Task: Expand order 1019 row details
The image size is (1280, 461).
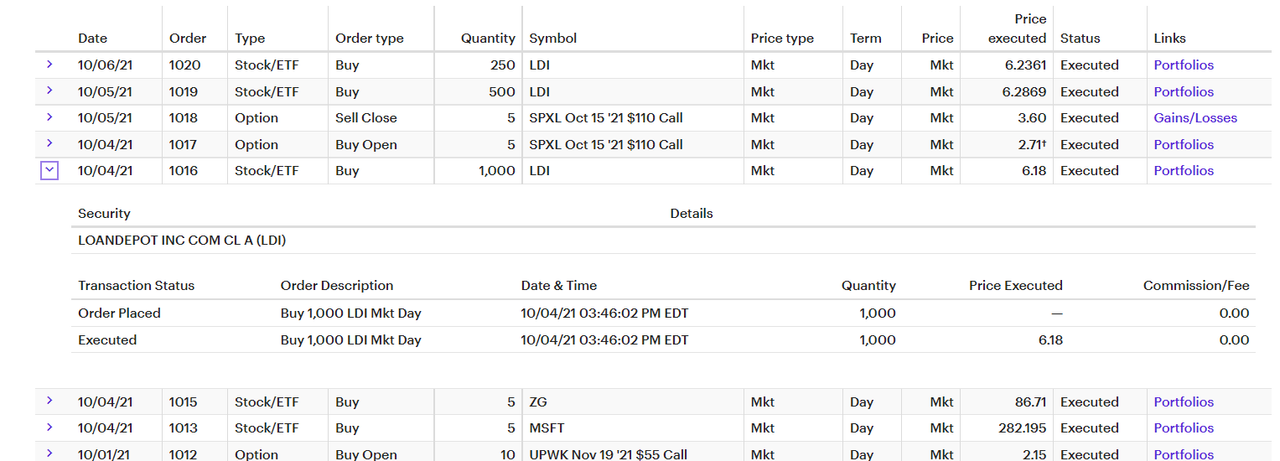Action: pyautogui.click(x=49, y=91)
